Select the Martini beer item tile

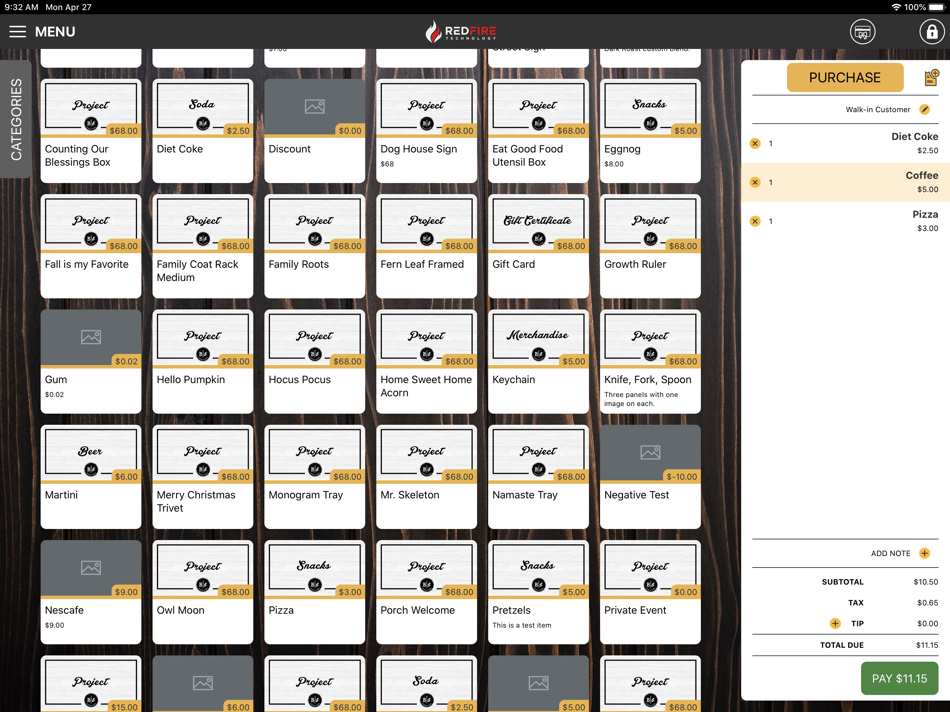click(x=91, y=477)
